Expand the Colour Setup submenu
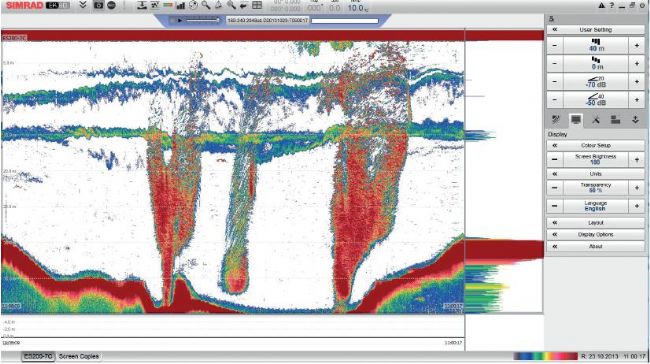The height and width of the screenshot is (364, 650). pyautogui.click(x=596, y=146)
